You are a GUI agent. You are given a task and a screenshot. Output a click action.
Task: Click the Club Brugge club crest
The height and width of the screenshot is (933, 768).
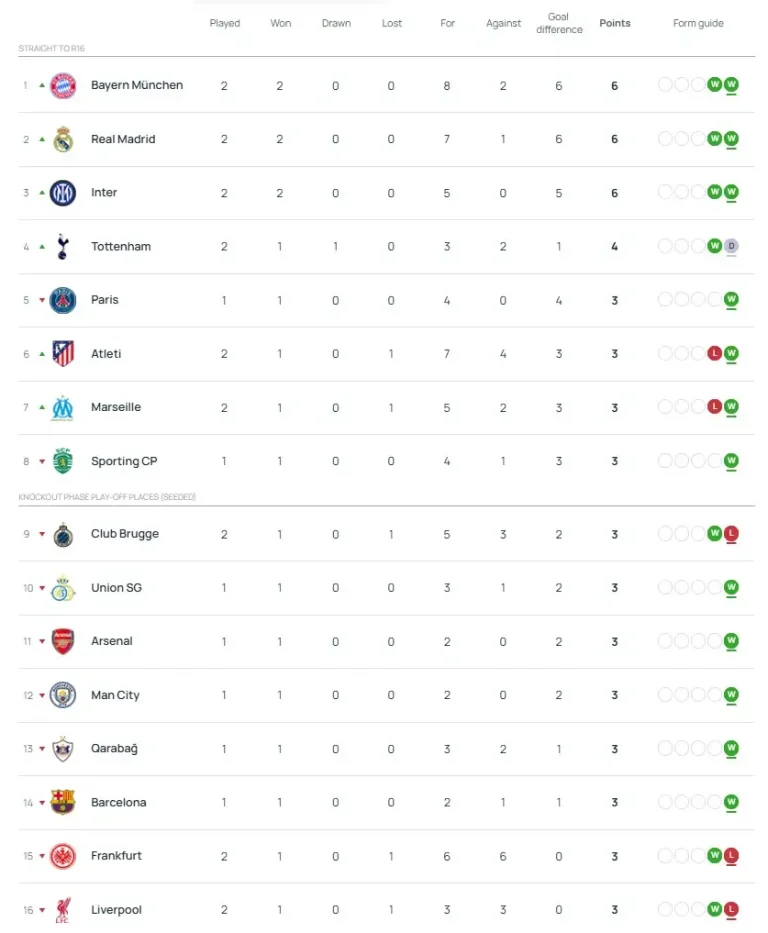pos(63,534)
